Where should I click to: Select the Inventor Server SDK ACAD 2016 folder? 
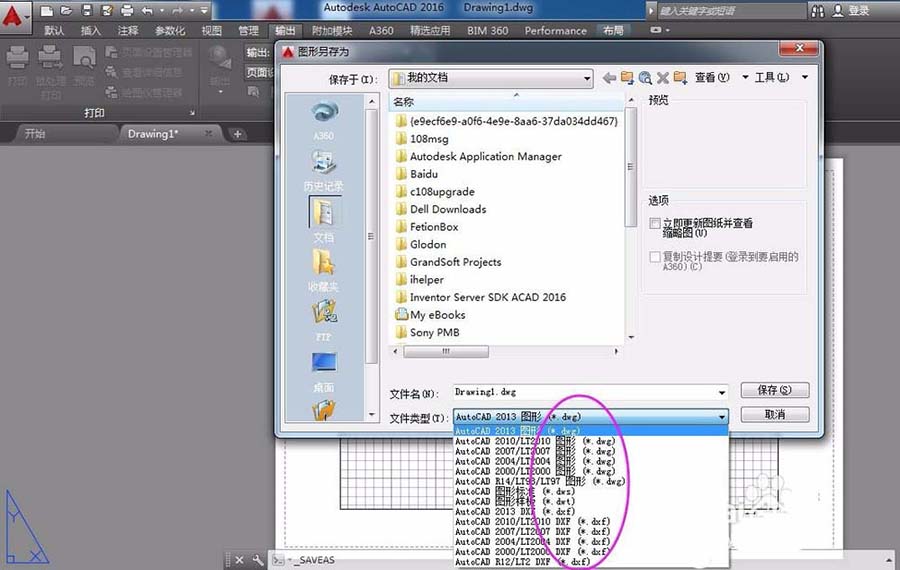487,297
